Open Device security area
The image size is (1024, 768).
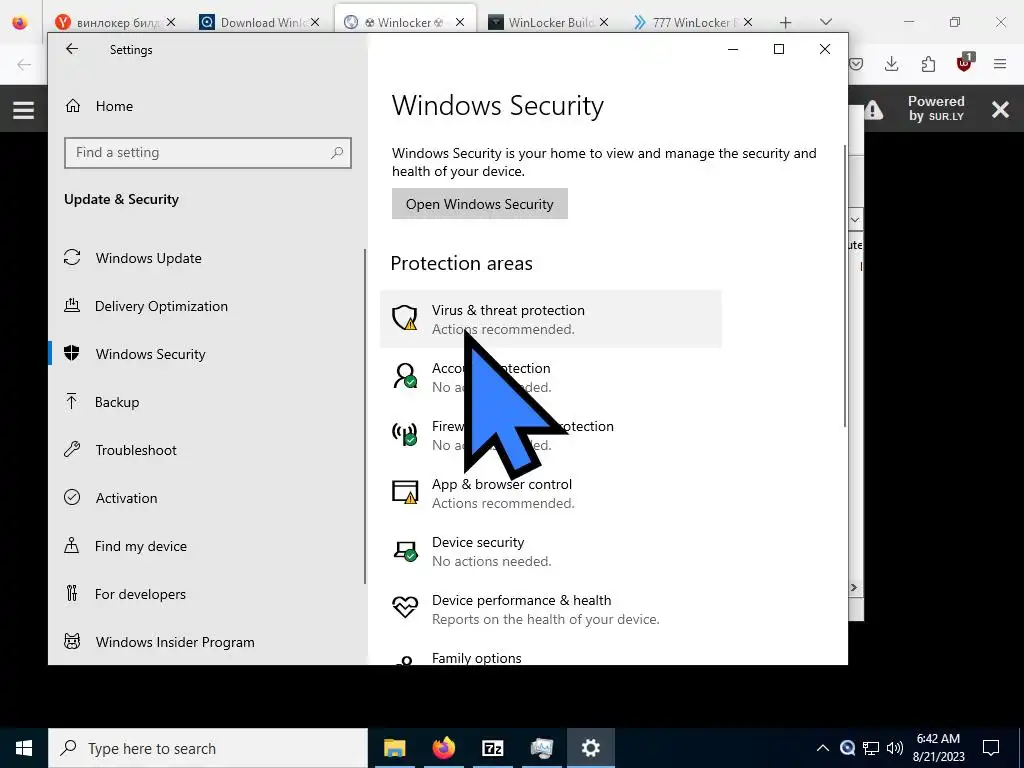pyautogui.click(x=551, y=552)
